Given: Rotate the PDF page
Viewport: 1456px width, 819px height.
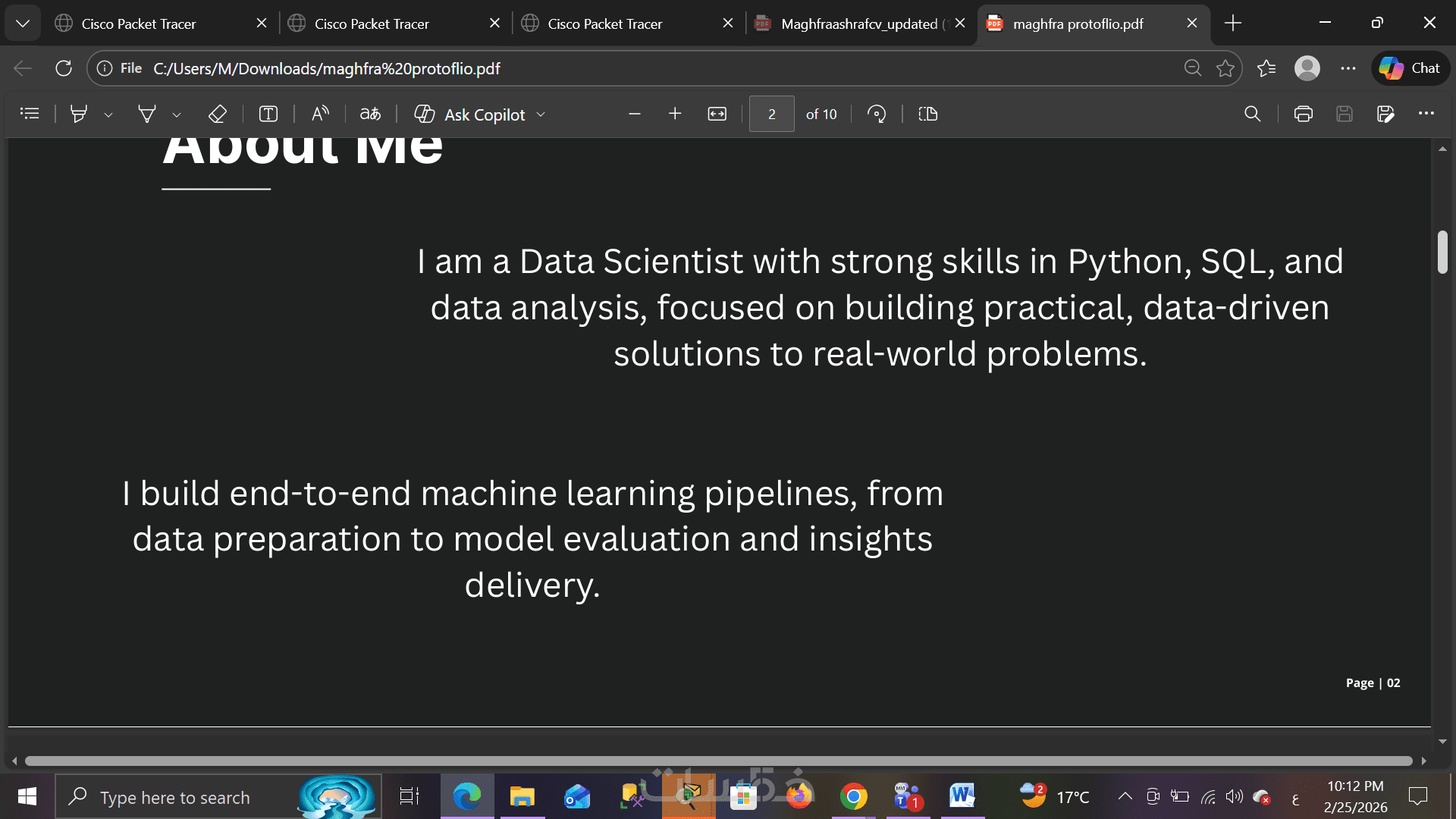Looking at the screenshot, I should (877, 114).
